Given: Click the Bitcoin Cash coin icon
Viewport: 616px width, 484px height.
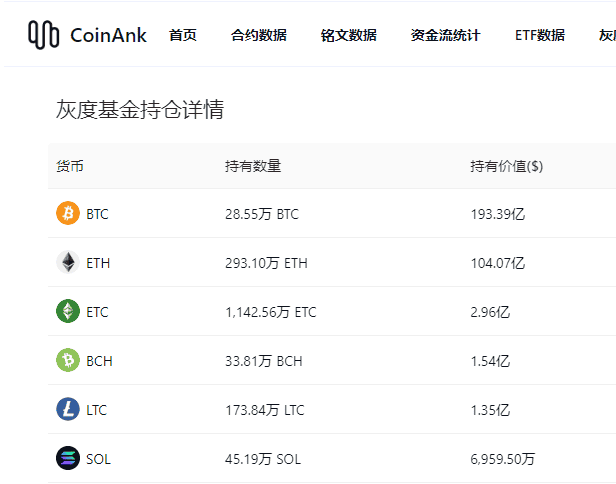Looking at the screenshot, I should pos(68,361).
